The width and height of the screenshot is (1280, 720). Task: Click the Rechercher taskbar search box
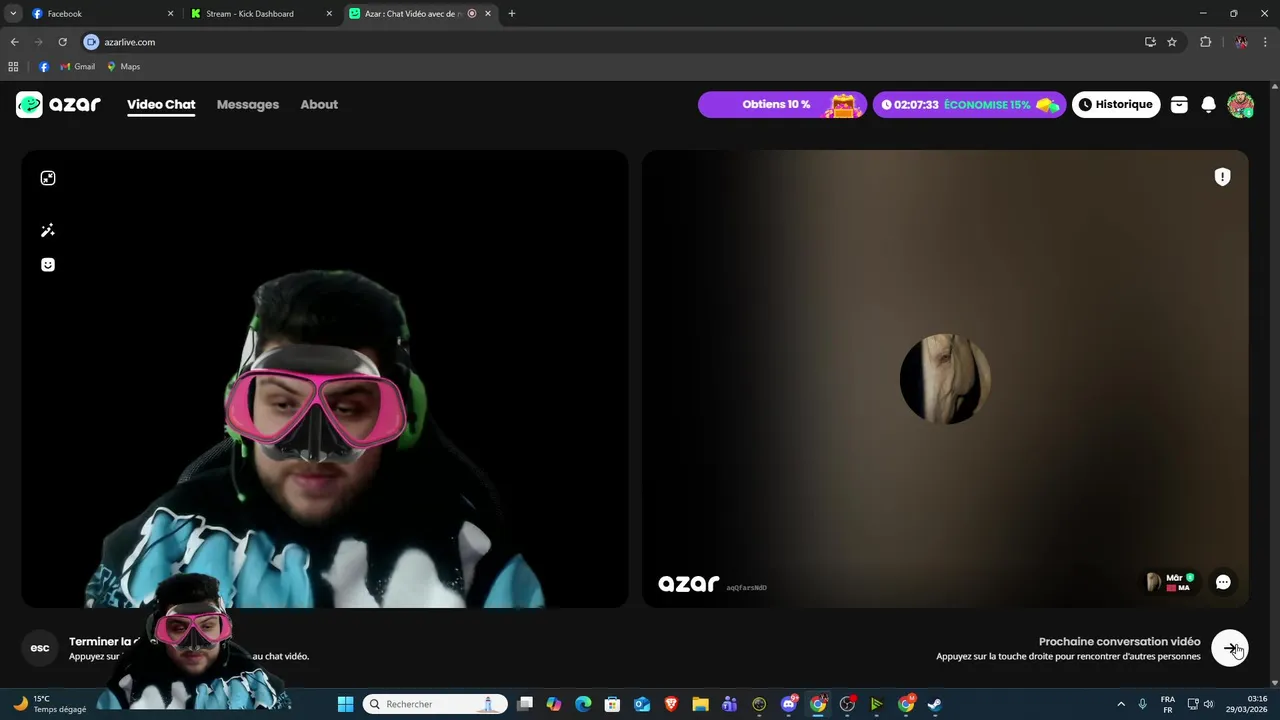click(x=435, y=704)
